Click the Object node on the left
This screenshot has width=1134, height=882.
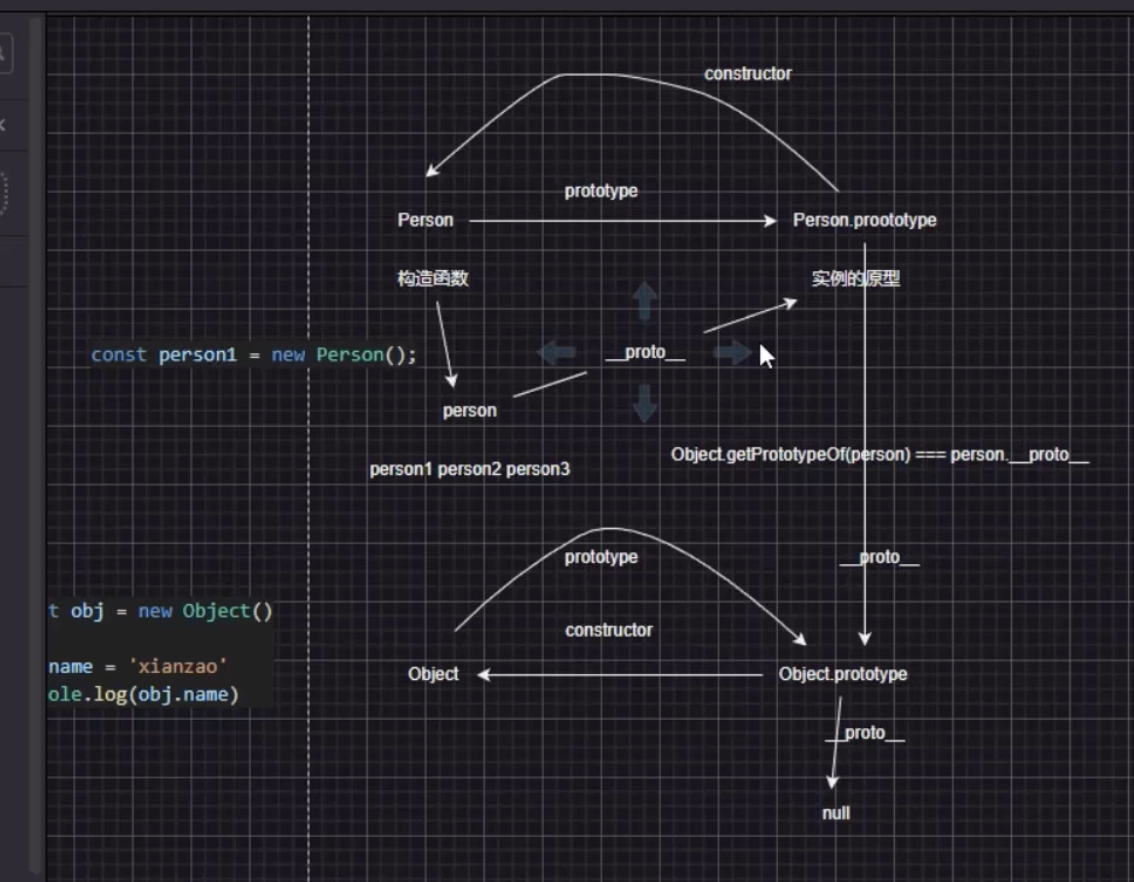pos(433,674)
